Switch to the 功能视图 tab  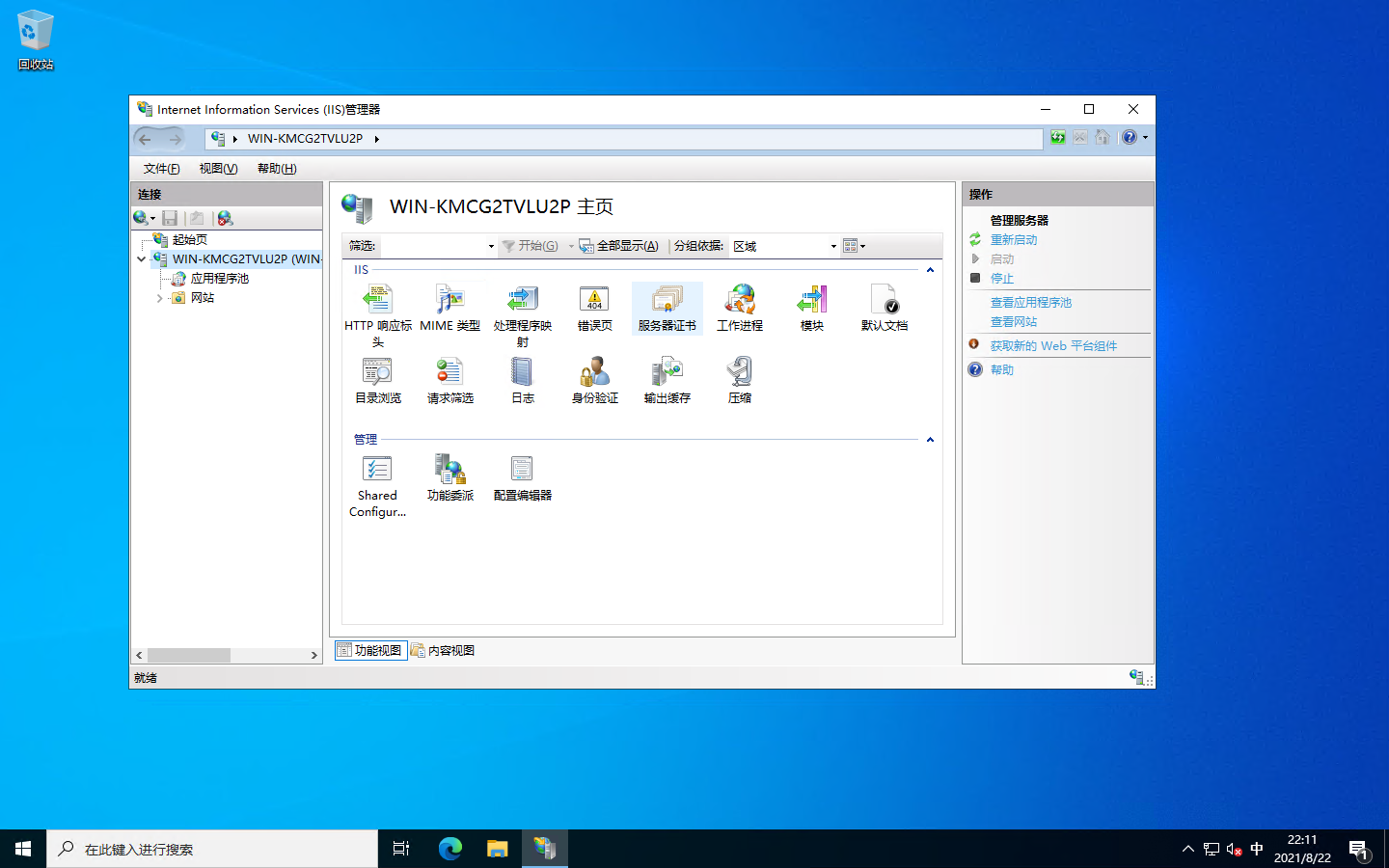coord(370,650)
